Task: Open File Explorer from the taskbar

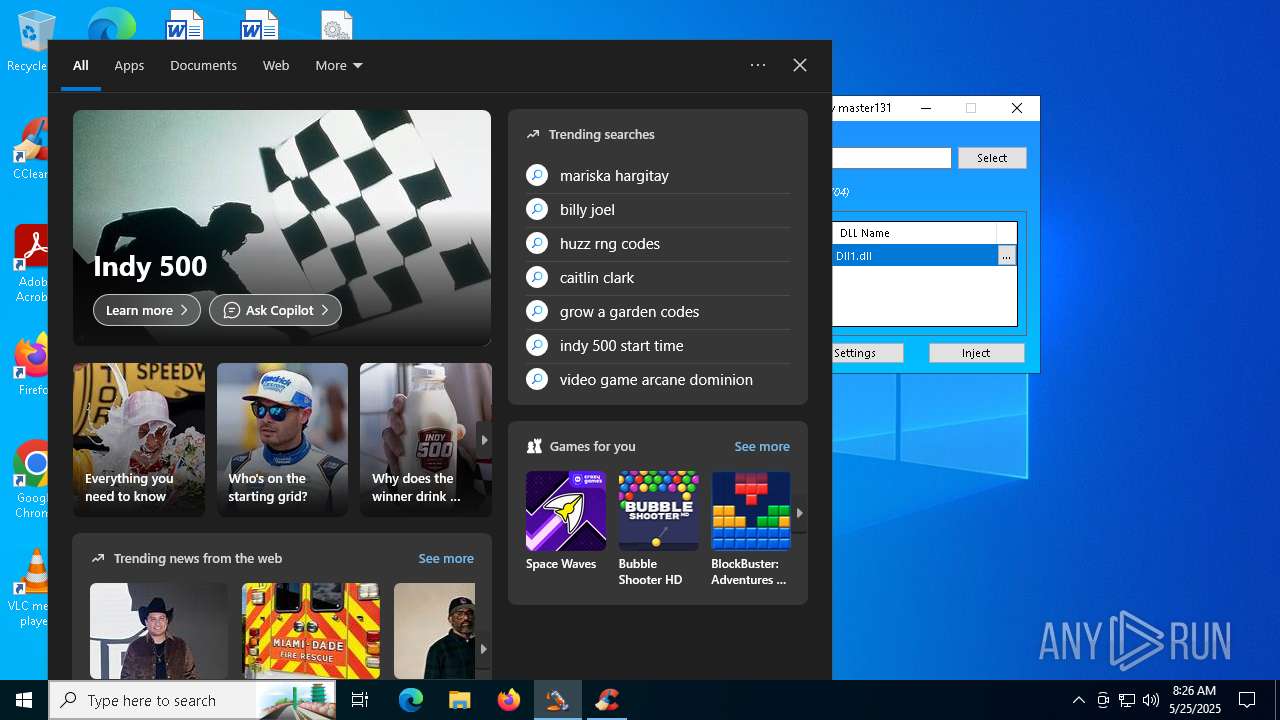Action: 459,700
